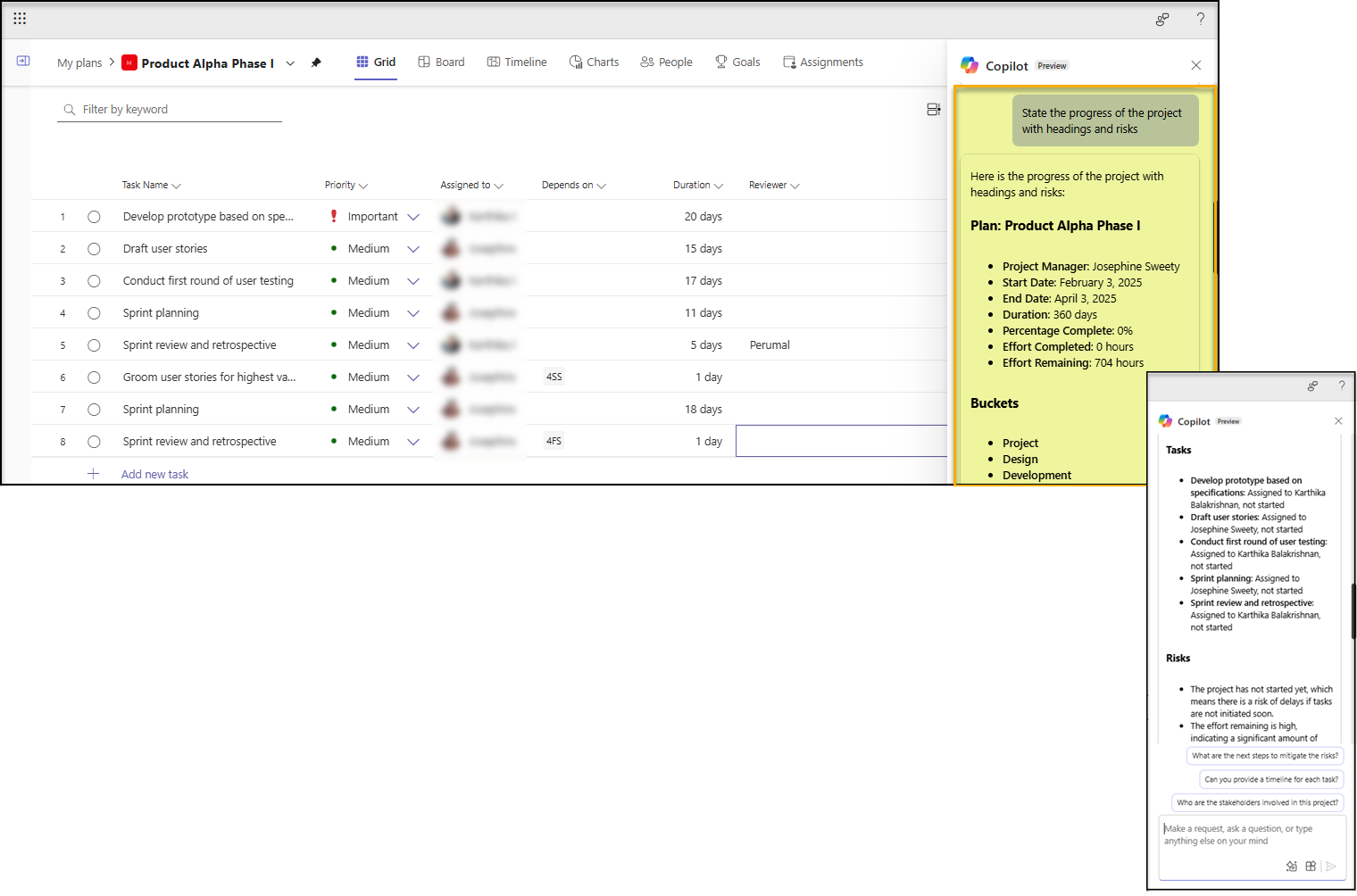
Task: Expand the plan name chevron menu
Action: [x=290, y=63]
